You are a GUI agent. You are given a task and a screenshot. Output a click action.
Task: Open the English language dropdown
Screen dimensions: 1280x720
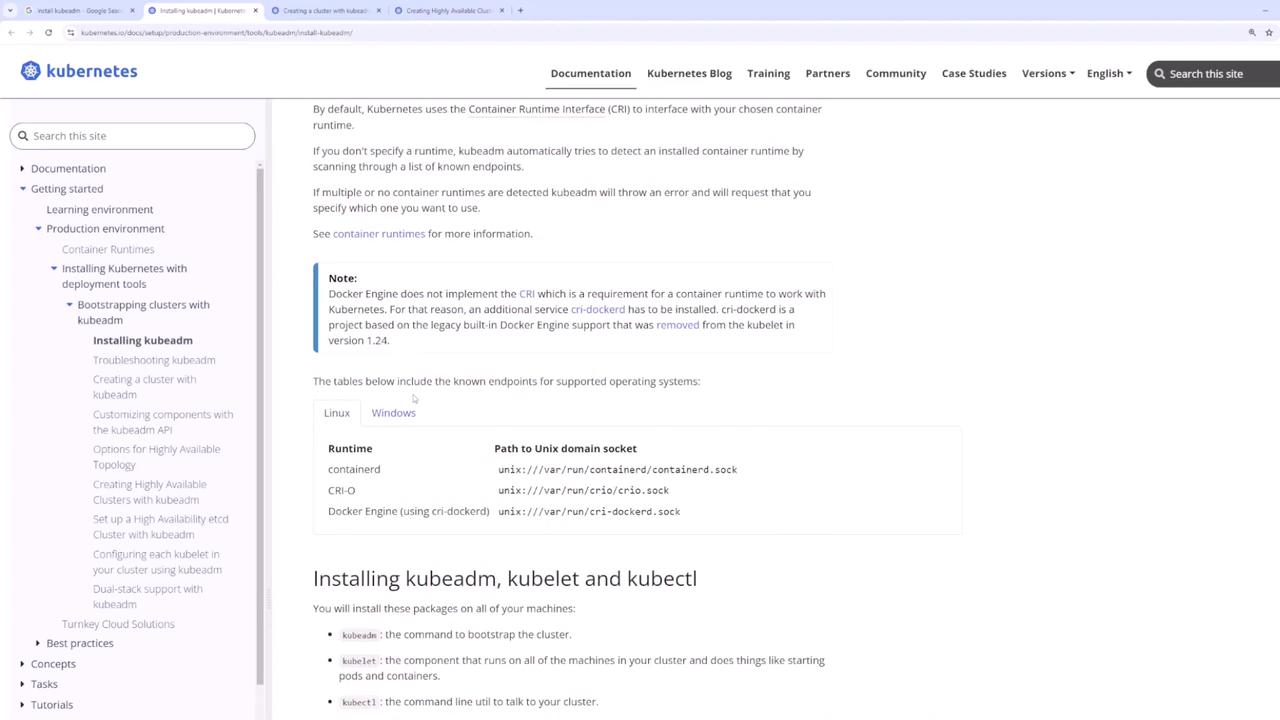tap(1109, 73)
